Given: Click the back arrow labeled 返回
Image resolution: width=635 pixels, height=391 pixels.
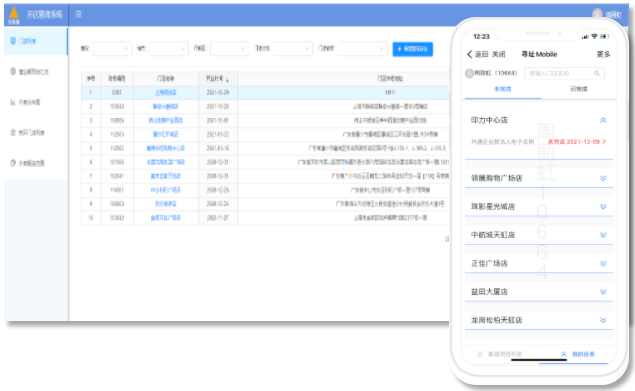Looking at the screenshot, I should coord(477,54).
